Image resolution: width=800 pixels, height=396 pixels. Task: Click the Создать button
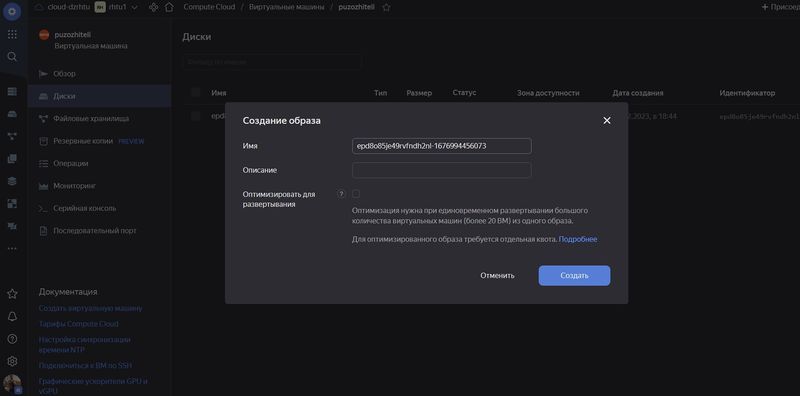(574, 276)
